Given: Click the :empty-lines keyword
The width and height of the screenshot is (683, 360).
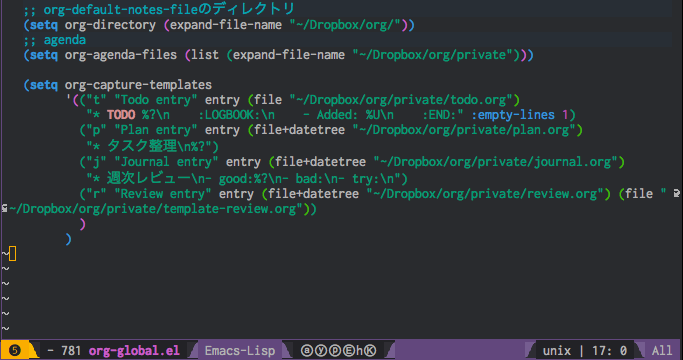Looking at the screenshot, I should 513,115.
